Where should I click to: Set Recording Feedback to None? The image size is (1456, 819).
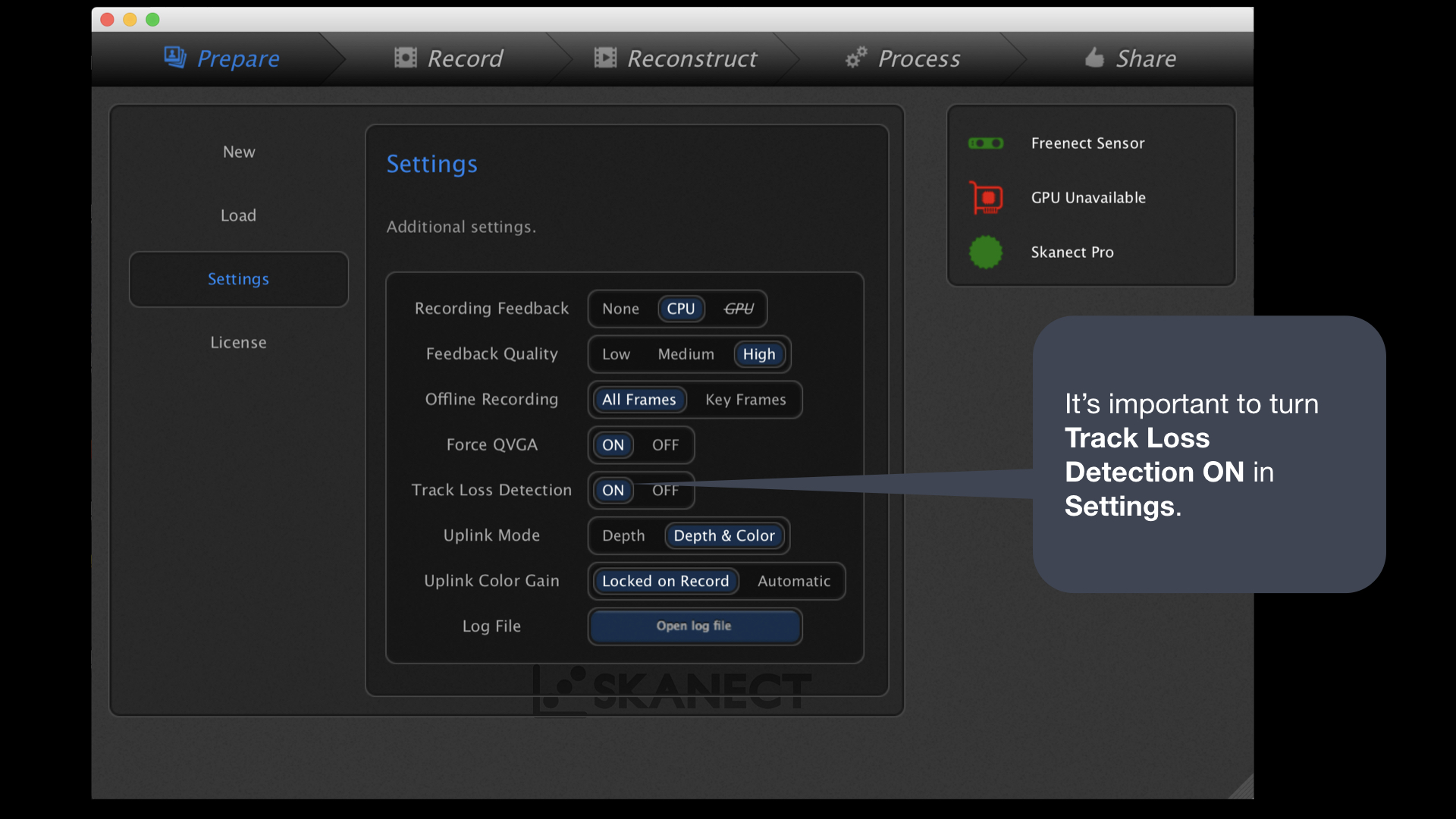pos(620,309)
